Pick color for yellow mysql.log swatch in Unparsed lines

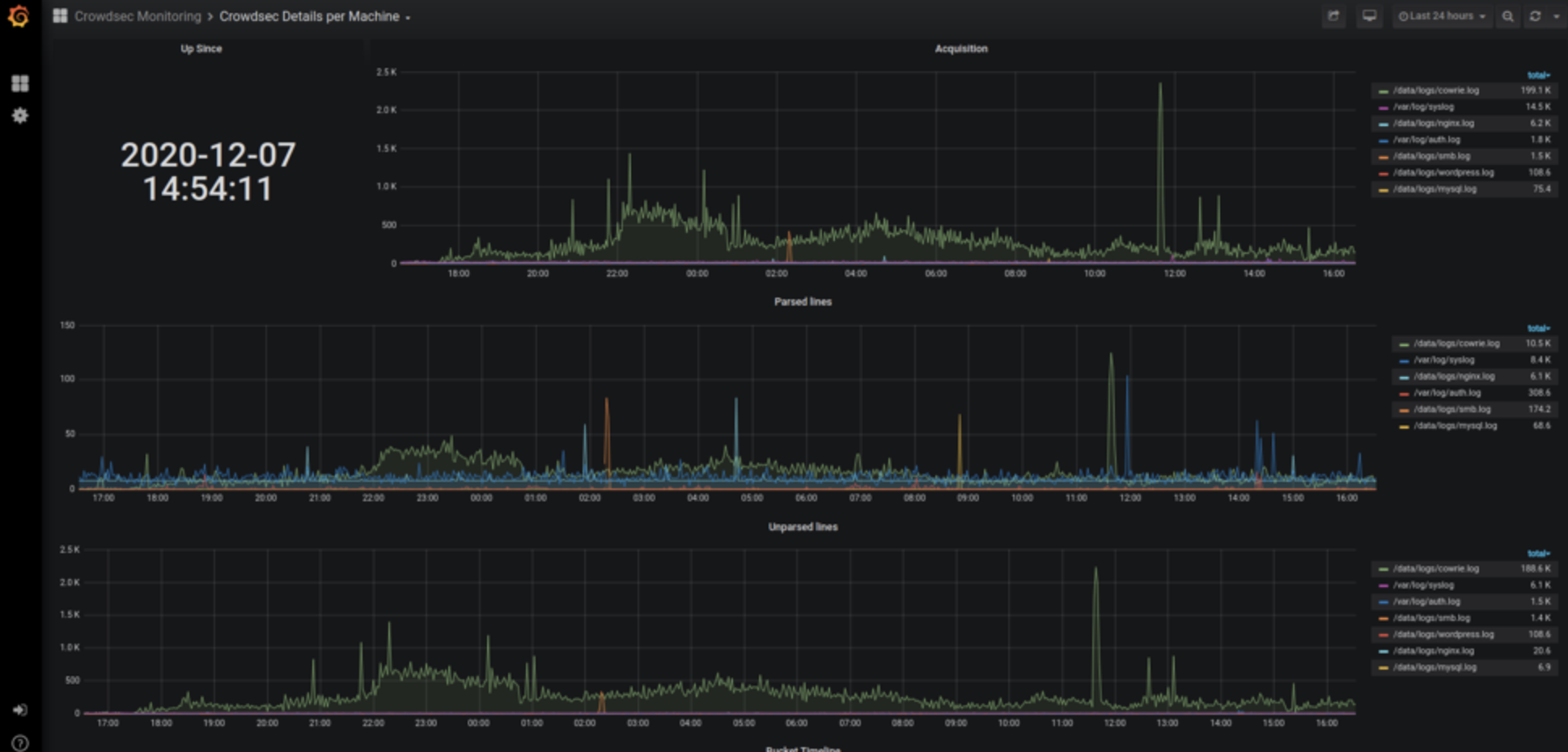pos(1384,668)
